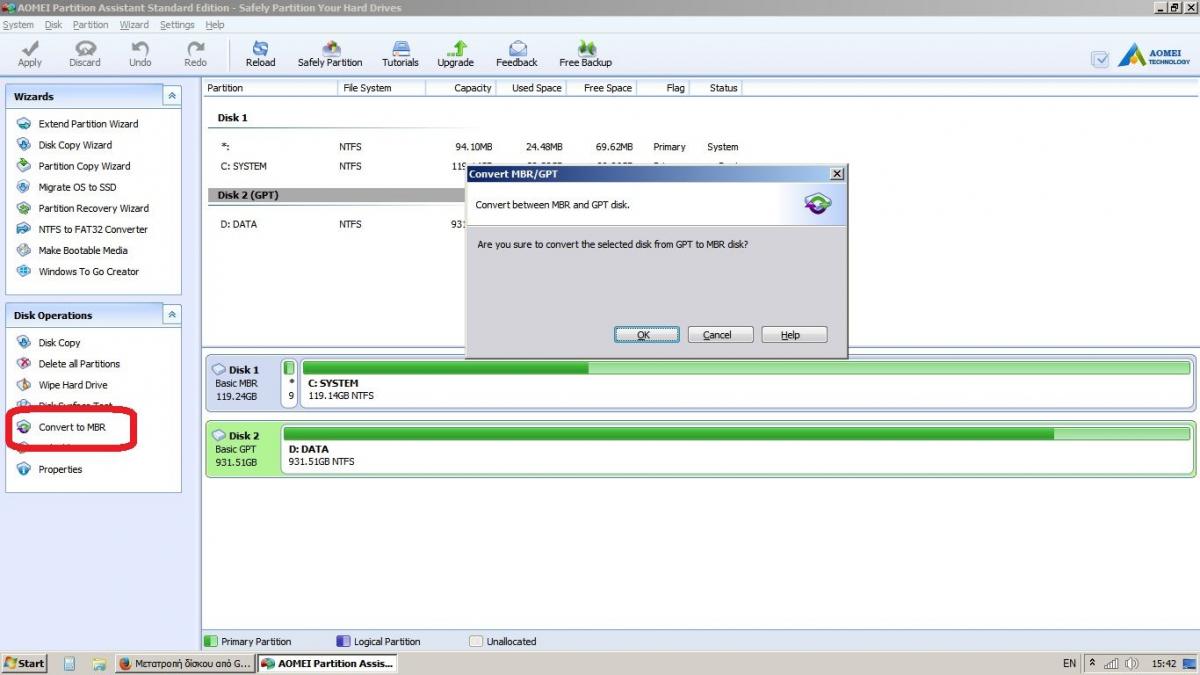Confirm conversion with the OK button

647,335
